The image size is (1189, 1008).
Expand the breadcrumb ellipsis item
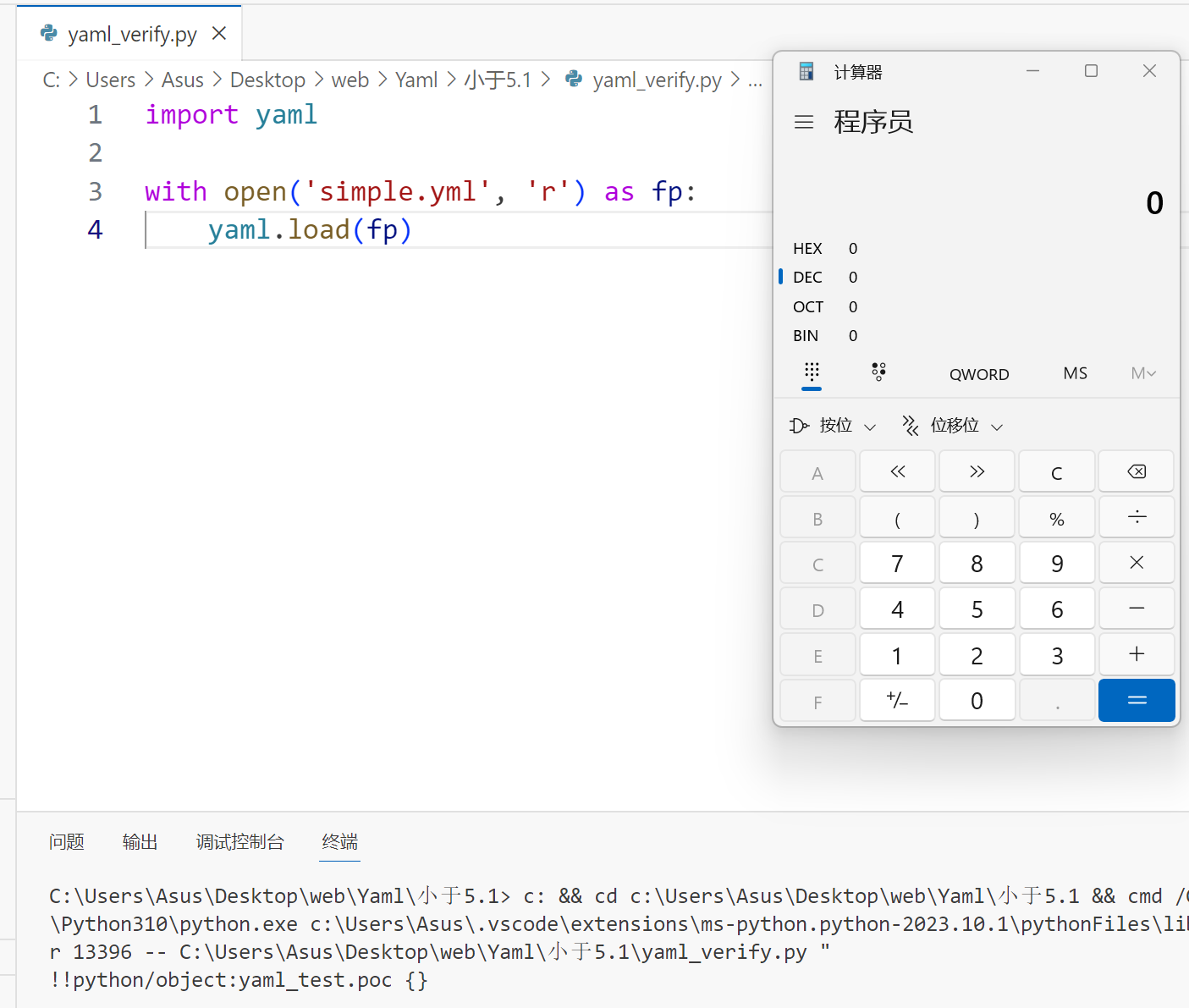(x=755, y=80)
